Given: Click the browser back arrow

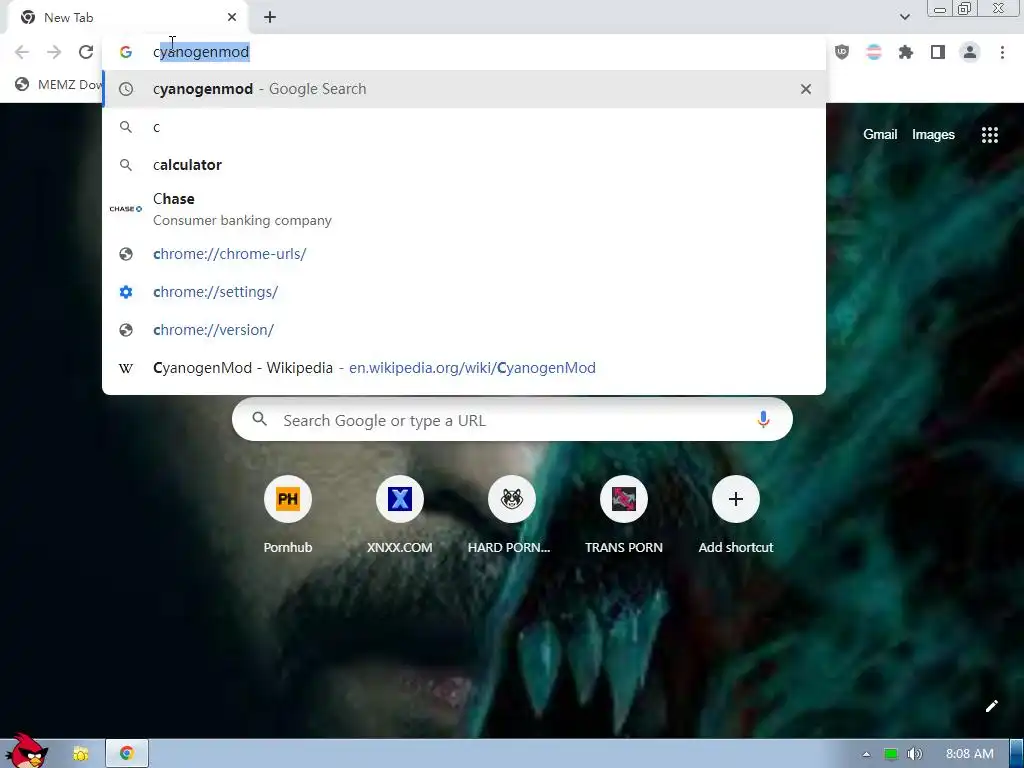Looking at the screenshot, I should [x=22, y=52].
